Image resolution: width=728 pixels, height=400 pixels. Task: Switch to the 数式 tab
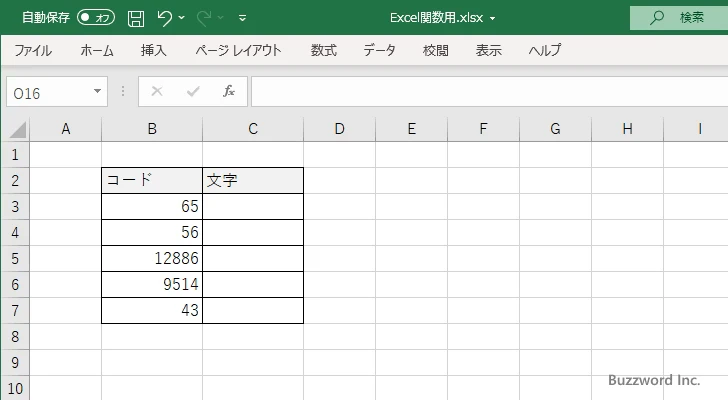[323, 50]
